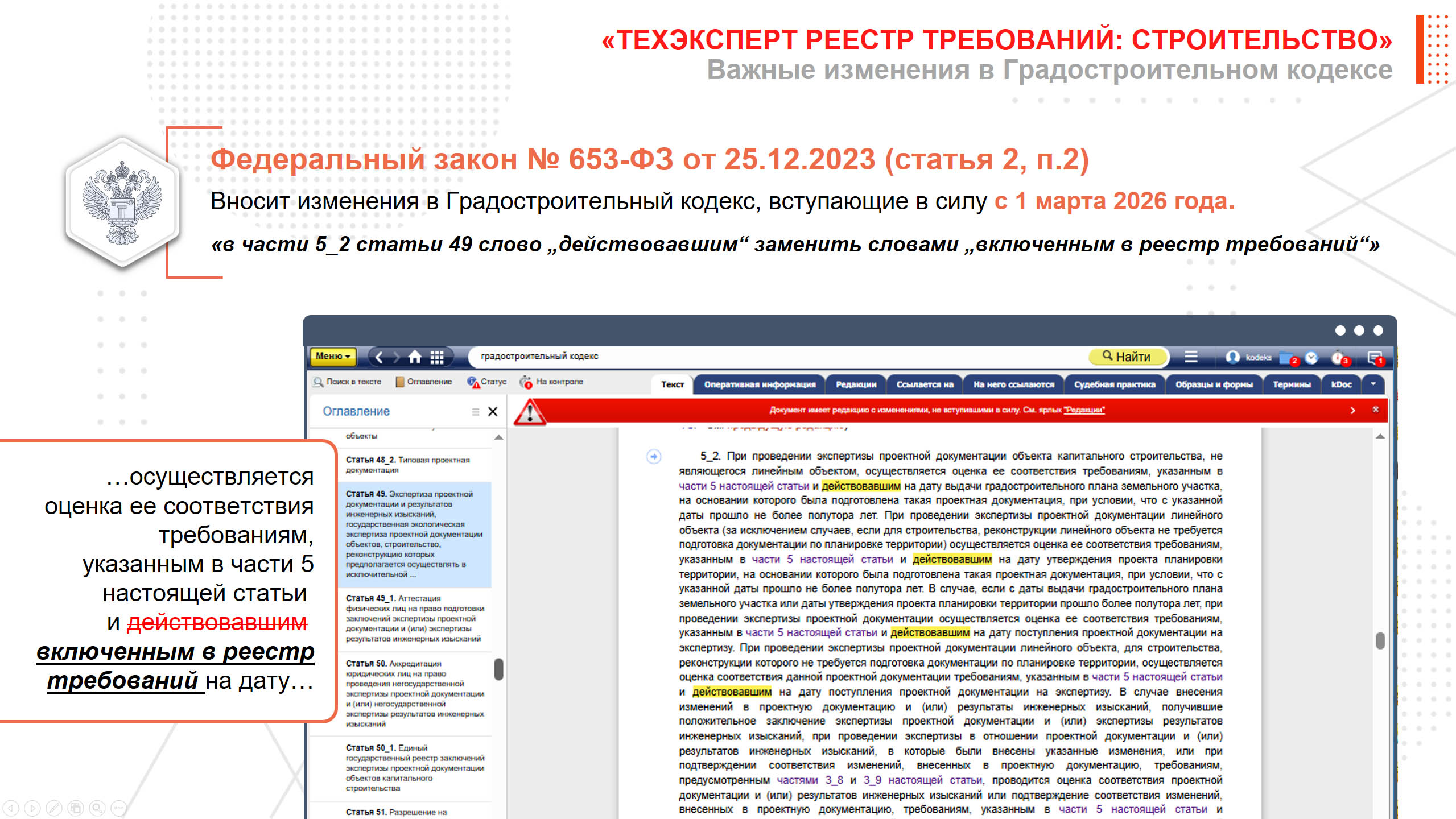Open the folder icon with badge 2
This screenshot has height=819, width=1456.
point(1286,358)
